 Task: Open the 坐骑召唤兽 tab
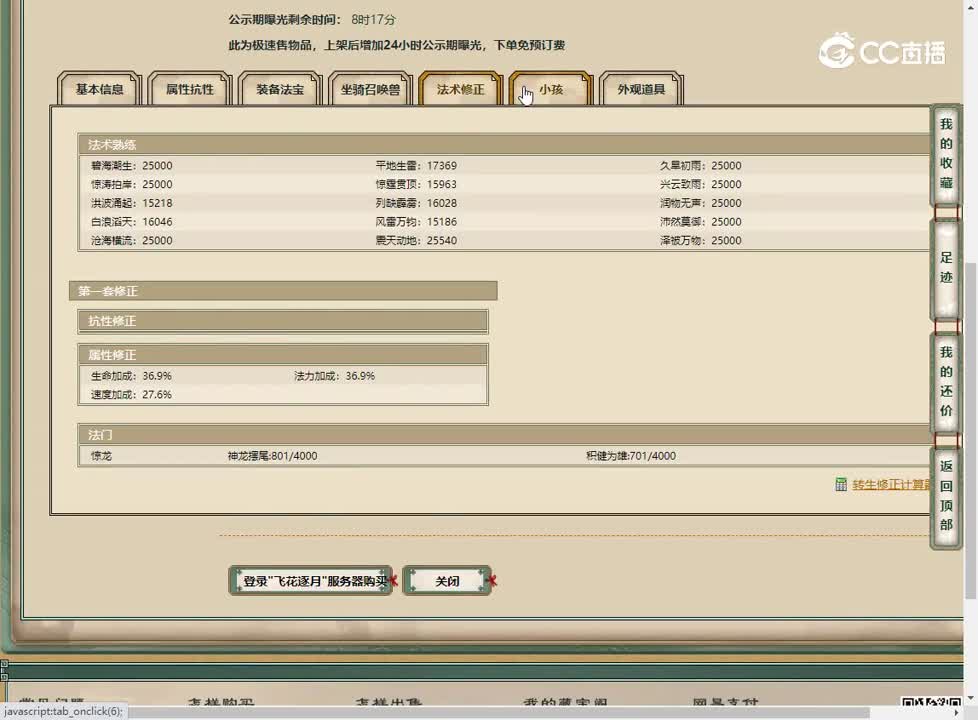370,89
